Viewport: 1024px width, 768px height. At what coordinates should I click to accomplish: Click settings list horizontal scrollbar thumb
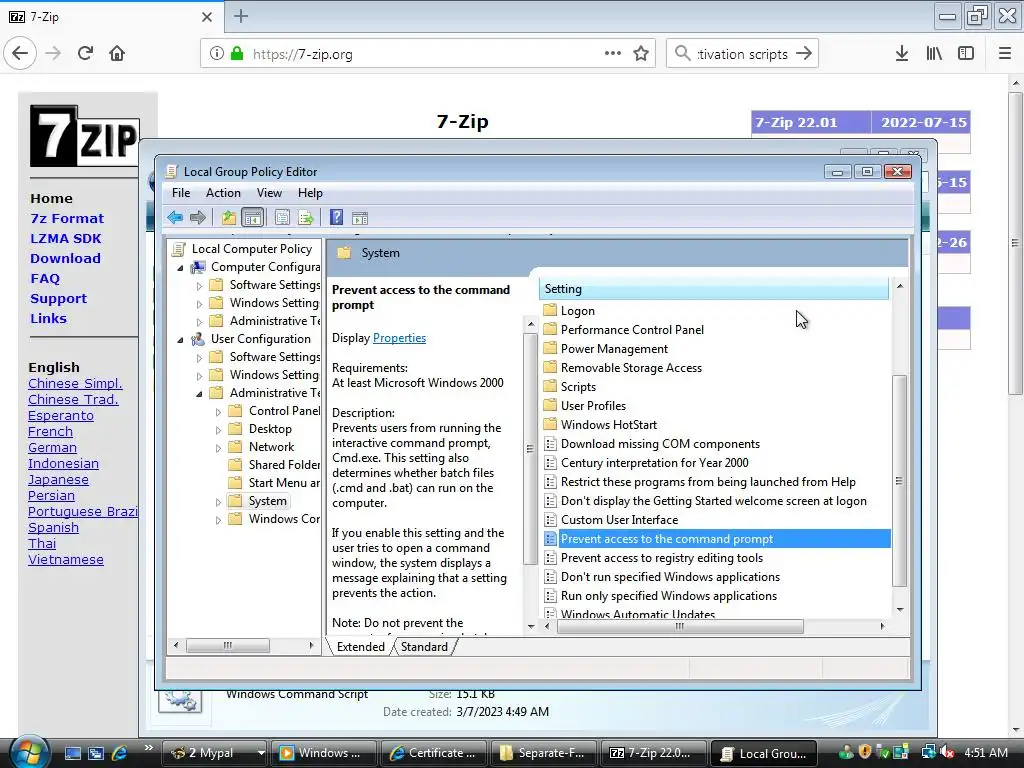point(680,626)
